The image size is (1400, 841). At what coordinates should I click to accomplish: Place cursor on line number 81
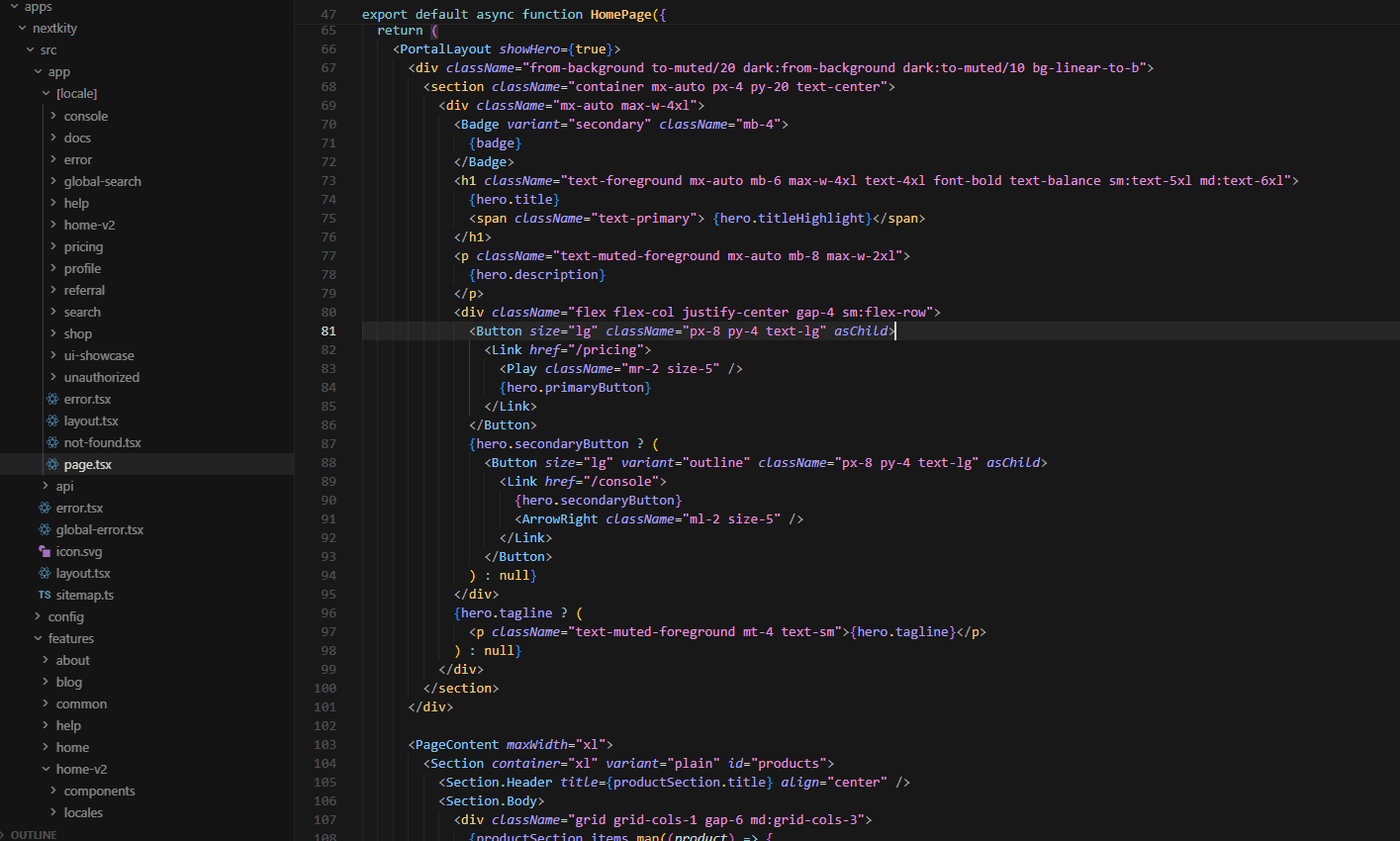tap(328, 330)
